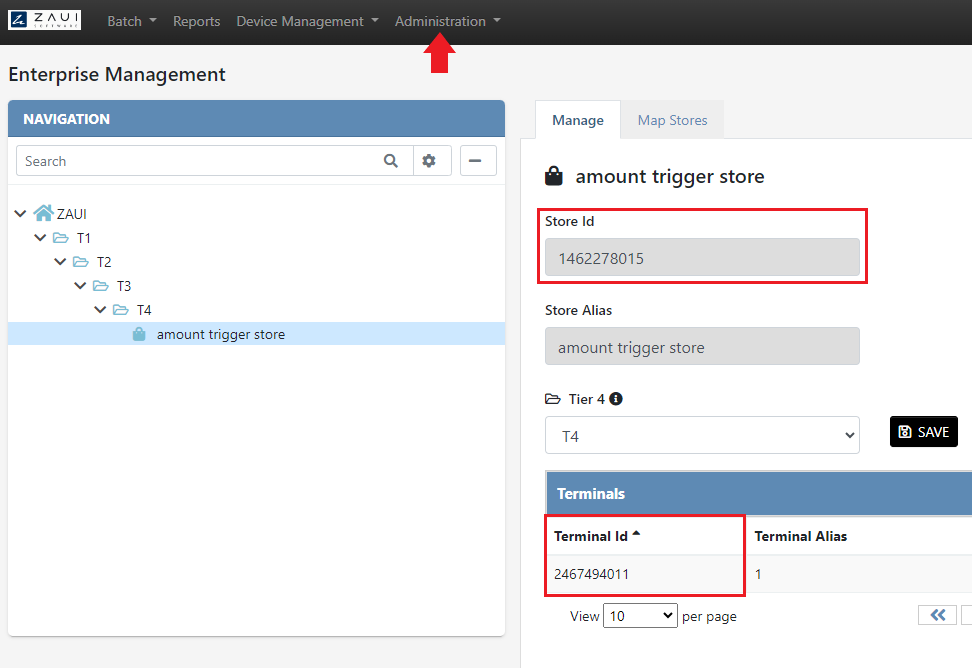Open the Reports page
Viewport: 972px width, 668px height.
[196, 21]
